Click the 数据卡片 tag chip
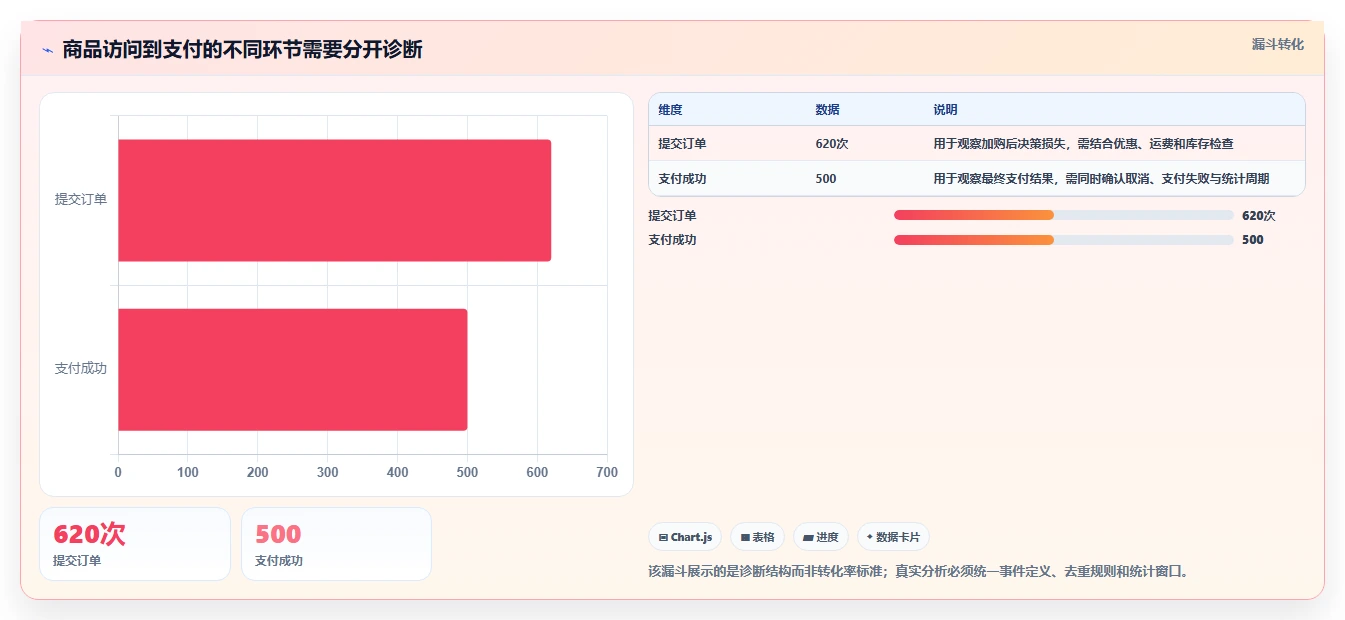 point(893,537)
